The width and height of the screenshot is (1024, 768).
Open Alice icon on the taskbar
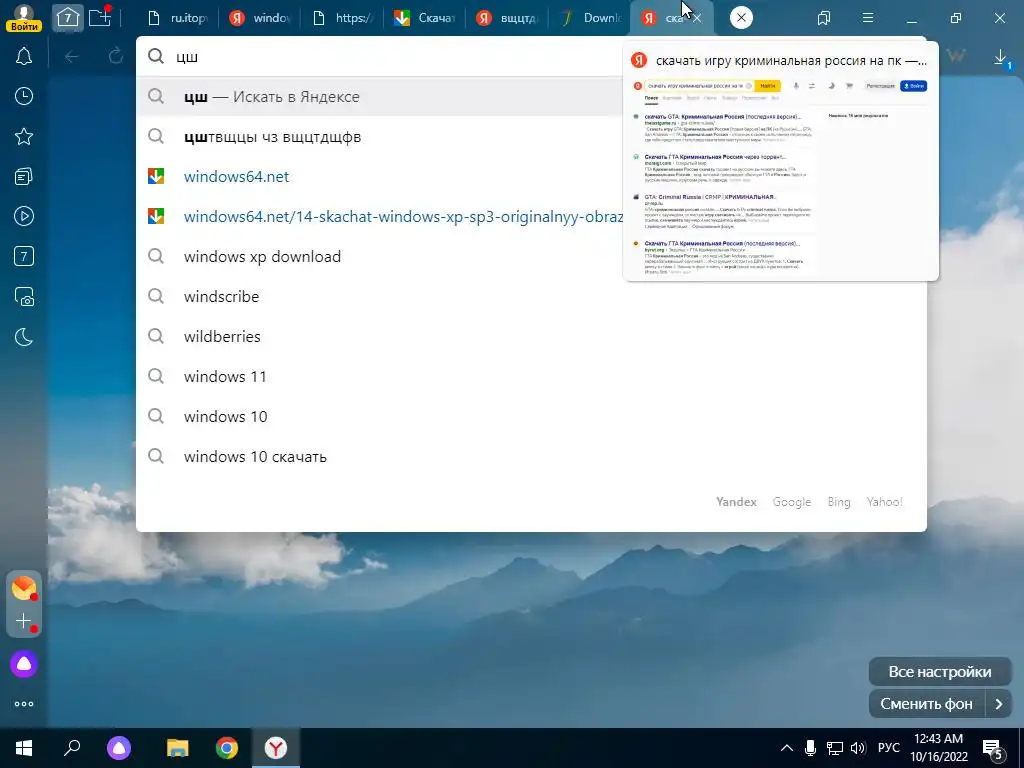[x=119, y=748]
